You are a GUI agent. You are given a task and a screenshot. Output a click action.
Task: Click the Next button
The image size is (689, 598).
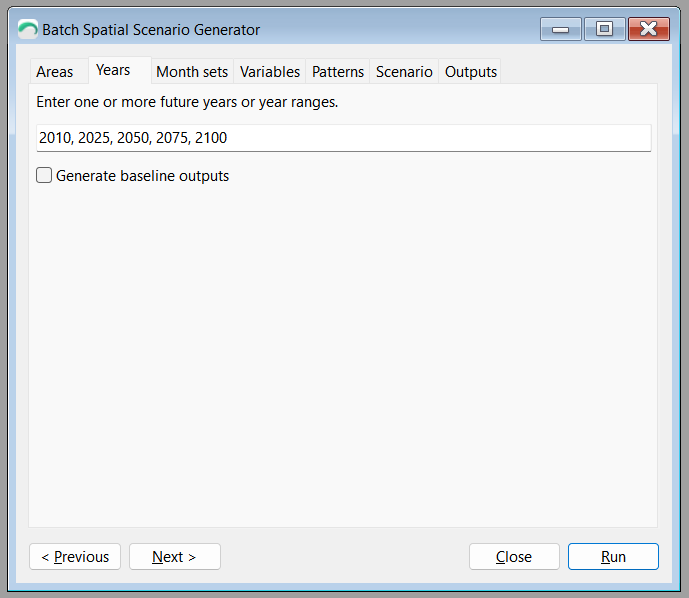tap(175, 557)
